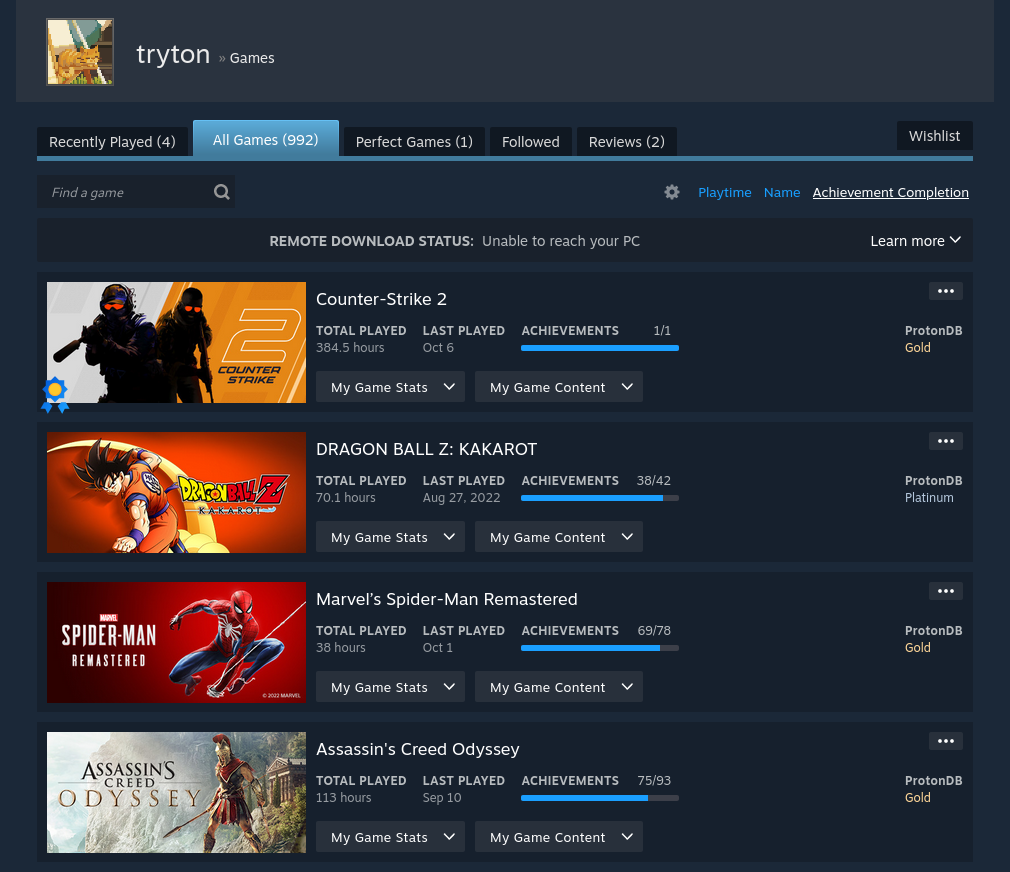Open the Counter-Strike 2 cover thumbnail

click(176, 343)
